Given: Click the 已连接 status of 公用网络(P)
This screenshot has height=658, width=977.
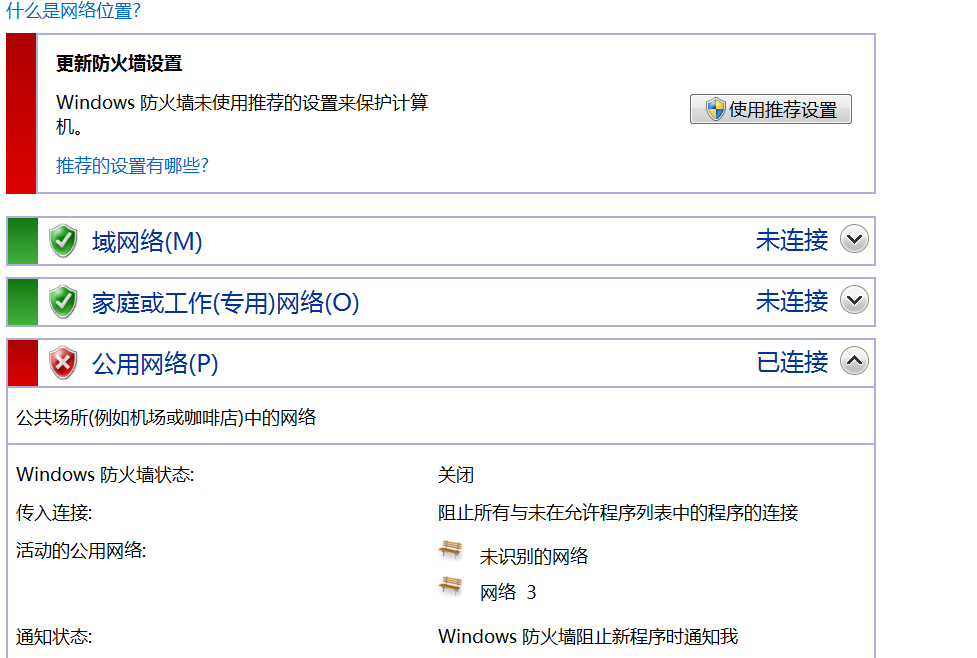Looking at the screenshot, I should tap(792, 362).
